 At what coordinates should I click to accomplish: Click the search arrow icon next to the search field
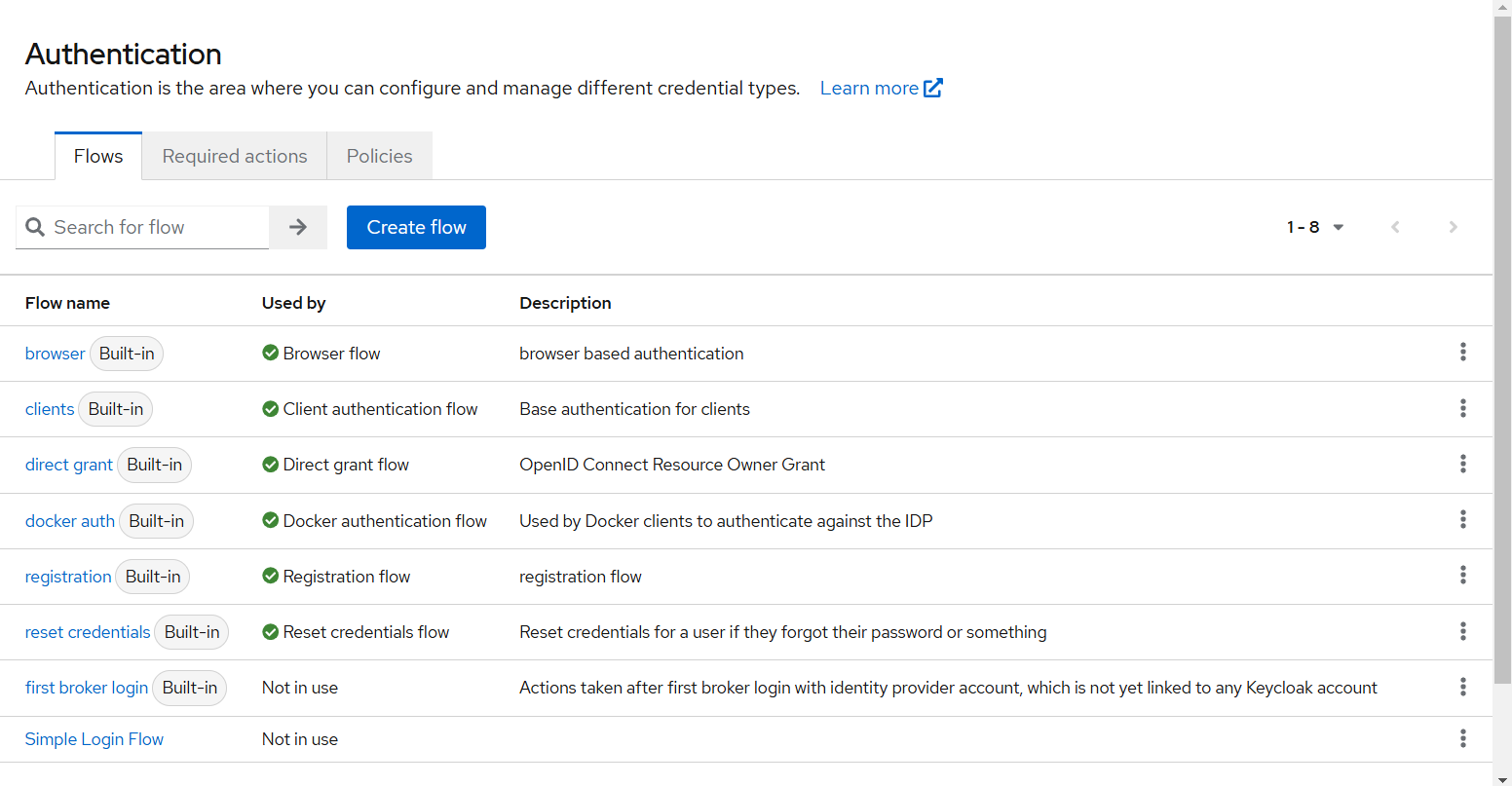[x=297, y=227]
